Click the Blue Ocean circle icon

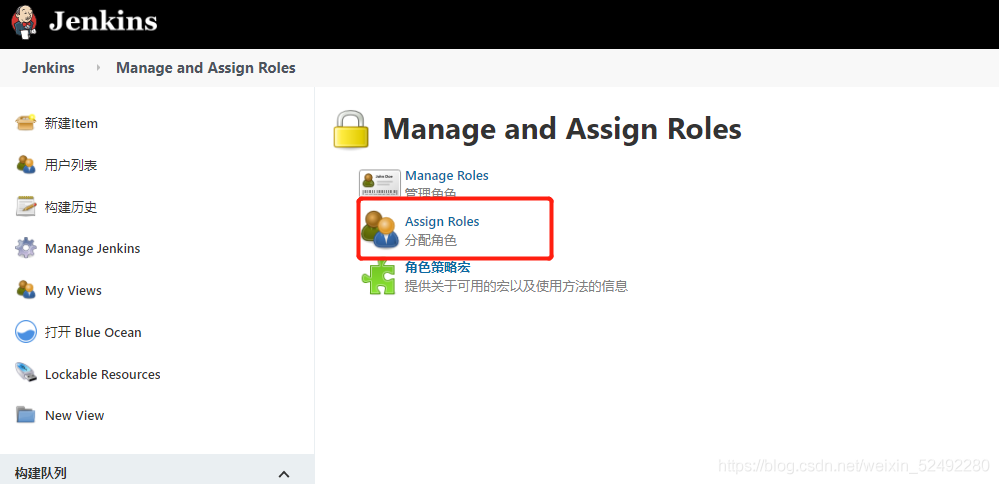coord(25,332)
